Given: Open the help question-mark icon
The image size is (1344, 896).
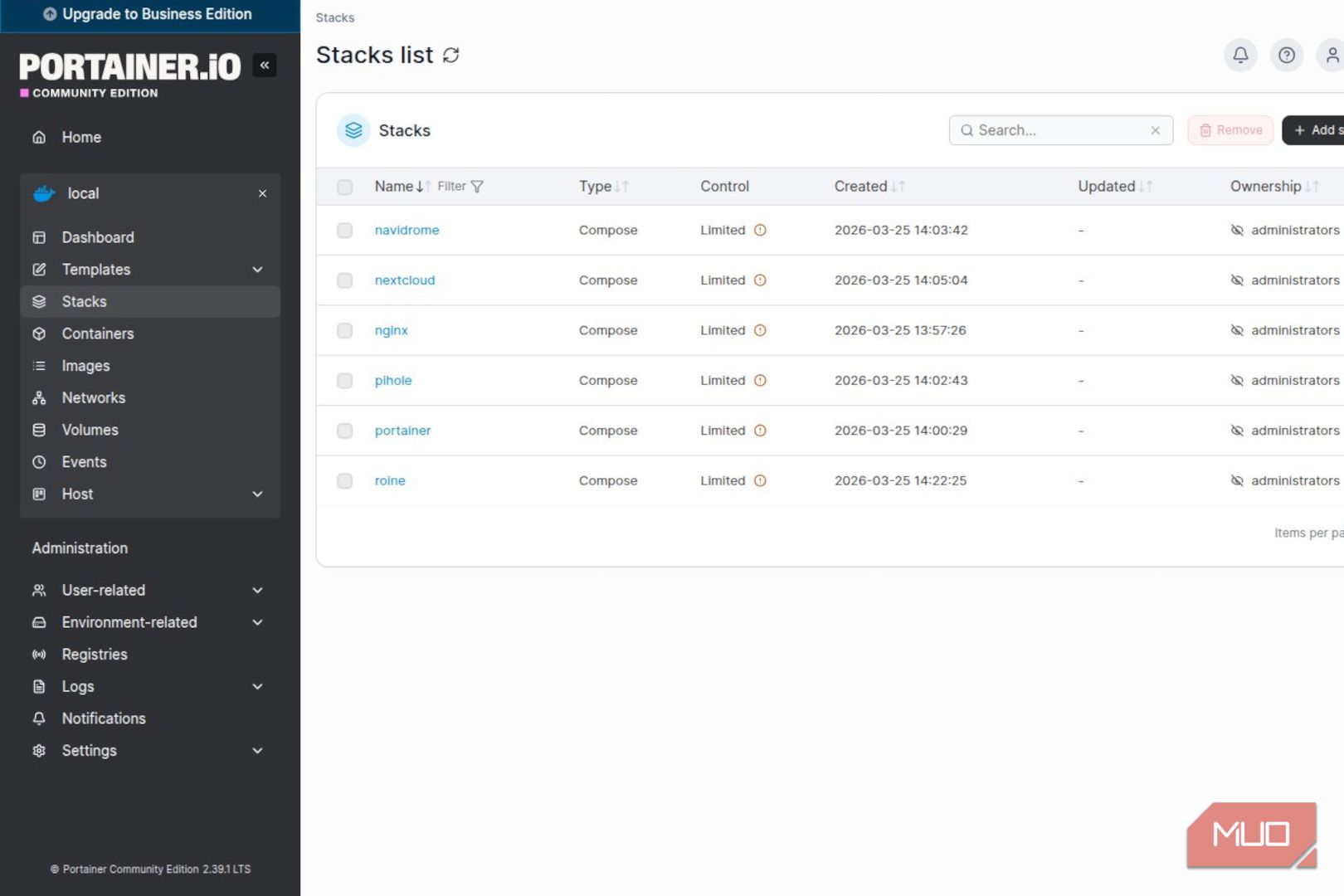Looking at the screenshot, I should point(1287,56).
